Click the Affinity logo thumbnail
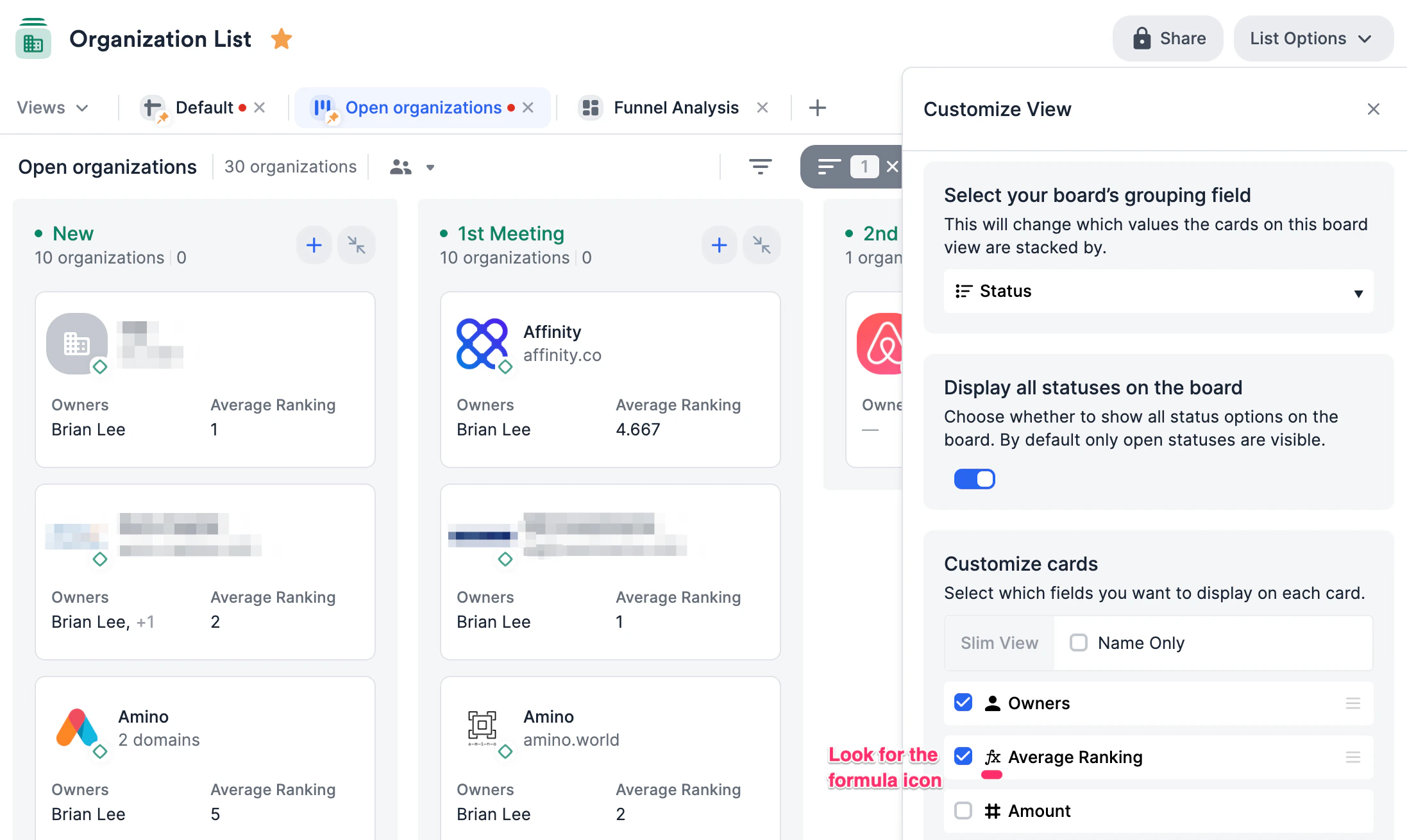Viewport: 1407px width, 840px height. (x=482, y=344)
